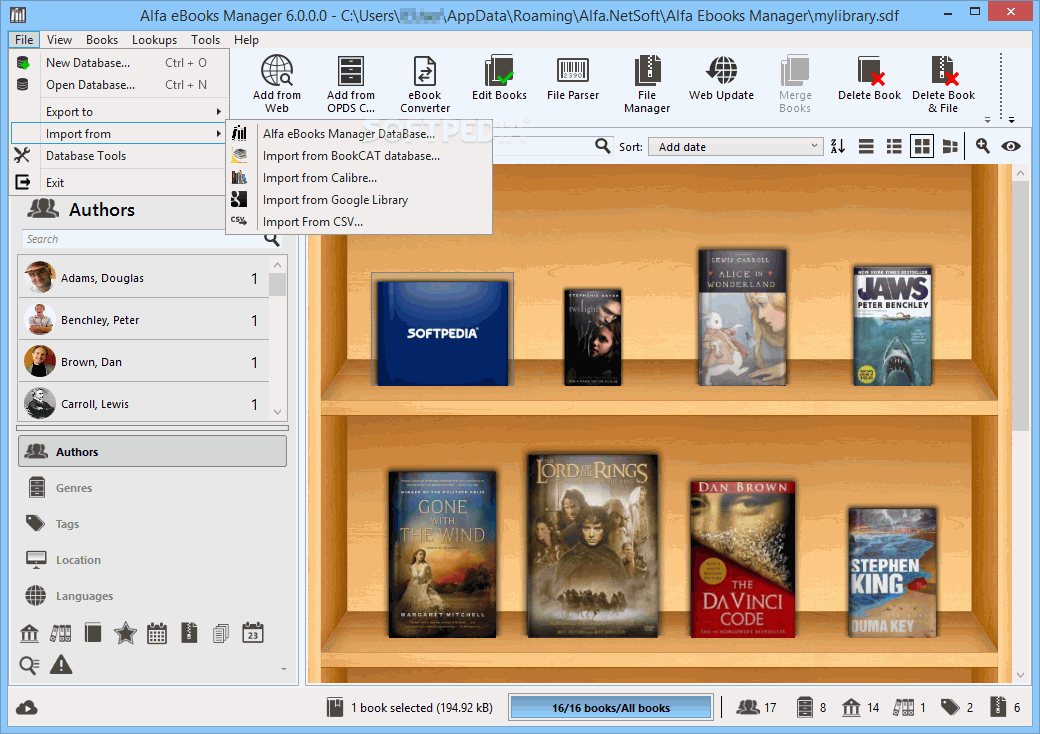Image resolution: width=1040 pixels, height=734 pixels.
Task: Open the Books menu
Action: (x=101, y=40)
